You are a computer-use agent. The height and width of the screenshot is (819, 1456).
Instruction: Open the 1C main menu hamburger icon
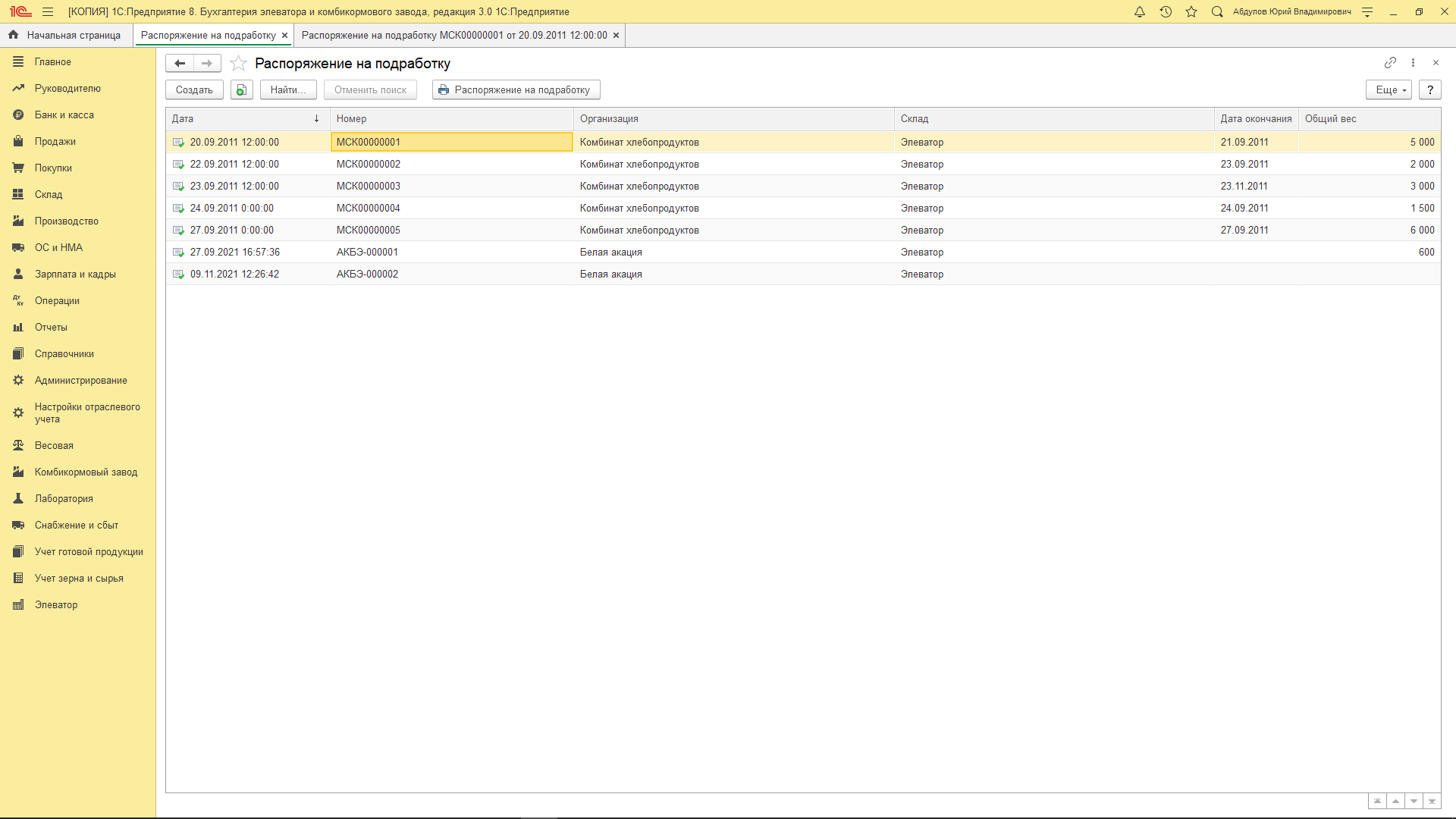pyautogui.click(x=48, y=12)
